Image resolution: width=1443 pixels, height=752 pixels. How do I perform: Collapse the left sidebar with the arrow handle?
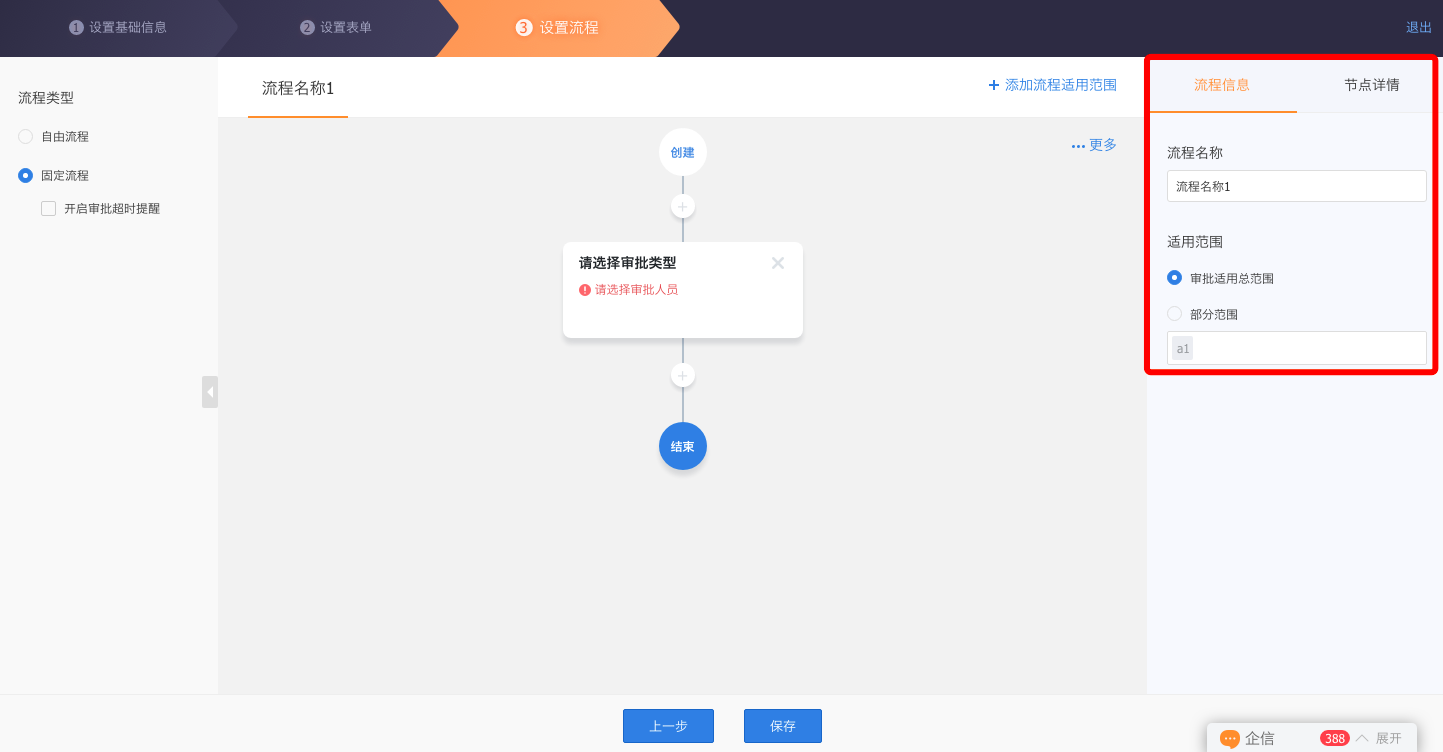point(210,391)
